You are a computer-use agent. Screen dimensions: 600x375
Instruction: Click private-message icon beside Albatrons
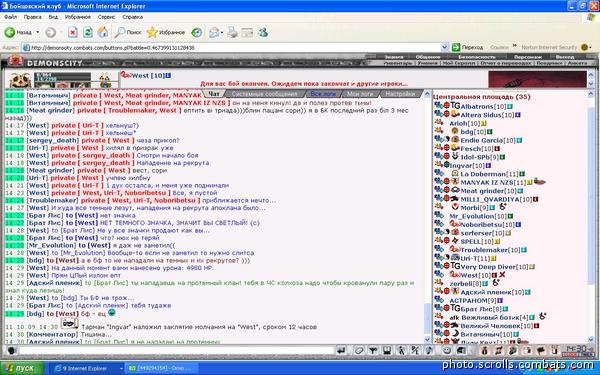(x=439, y=105)
